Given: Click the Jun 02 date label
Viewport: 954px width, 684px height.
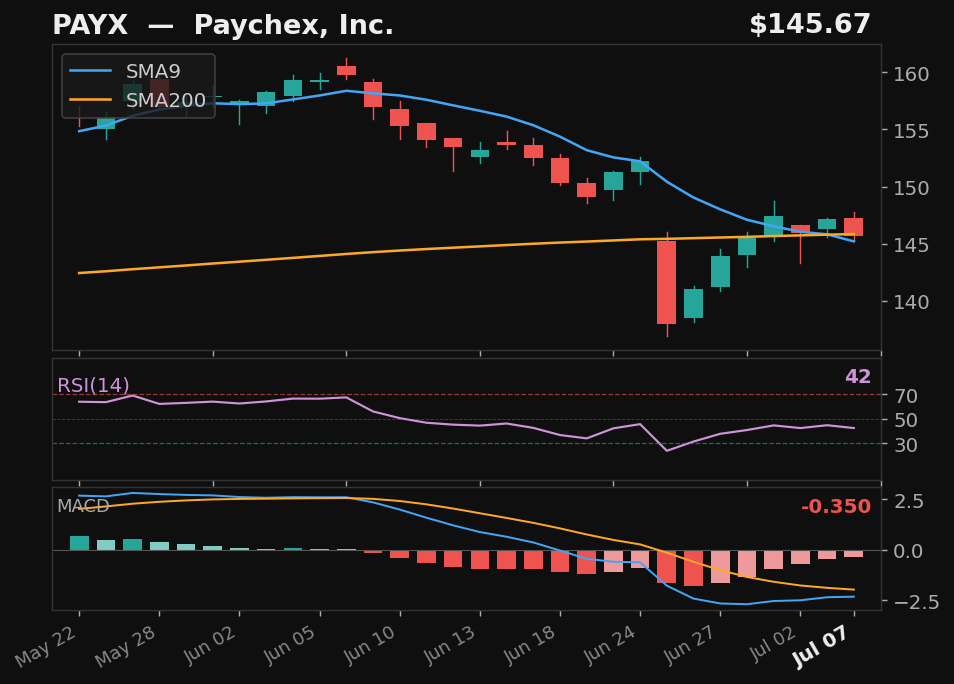Looking at the screenshot, I should coord(209,645).
